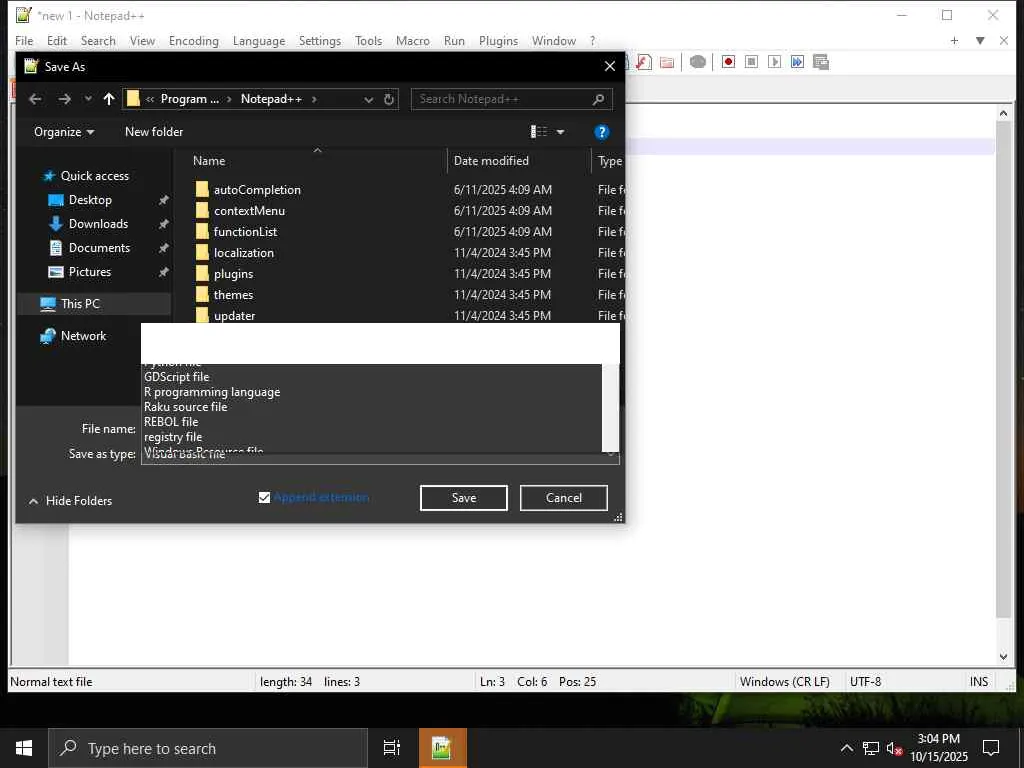Screen dimensions: 1024x768
Task: Collapse with Hide Folders
Action: pyautogui.click(x=71, y=501)
